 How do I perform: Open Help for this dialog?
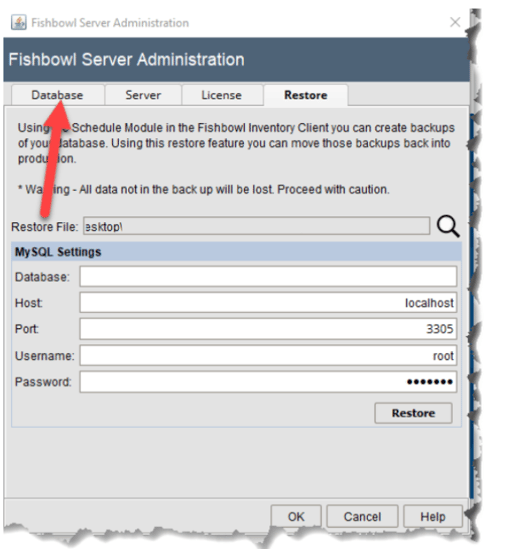433,516
